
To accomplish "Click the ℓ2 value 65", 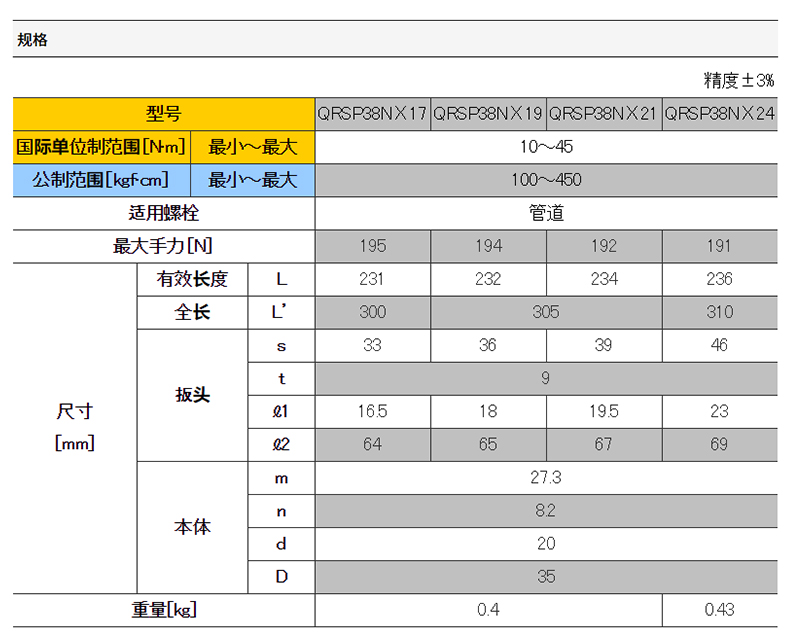I will 488,444.
